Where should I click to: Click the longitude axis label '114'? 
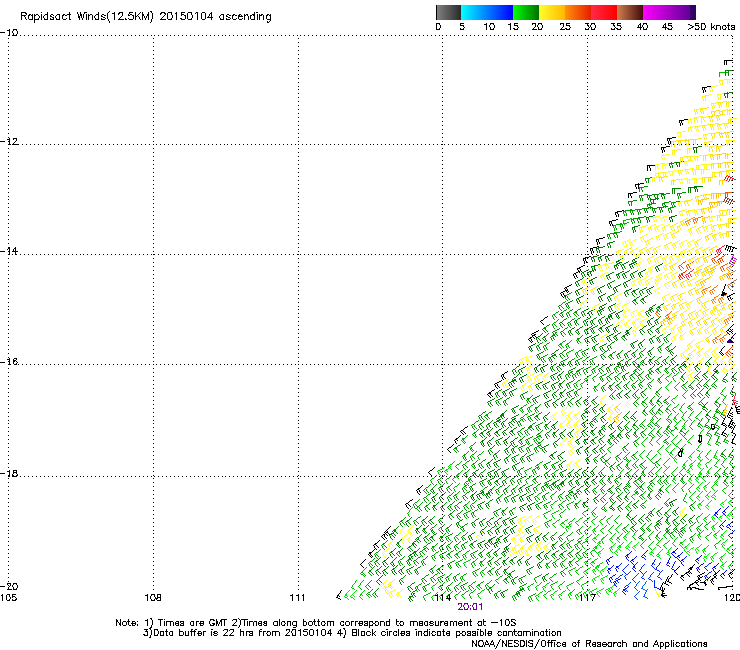[442, 598]
